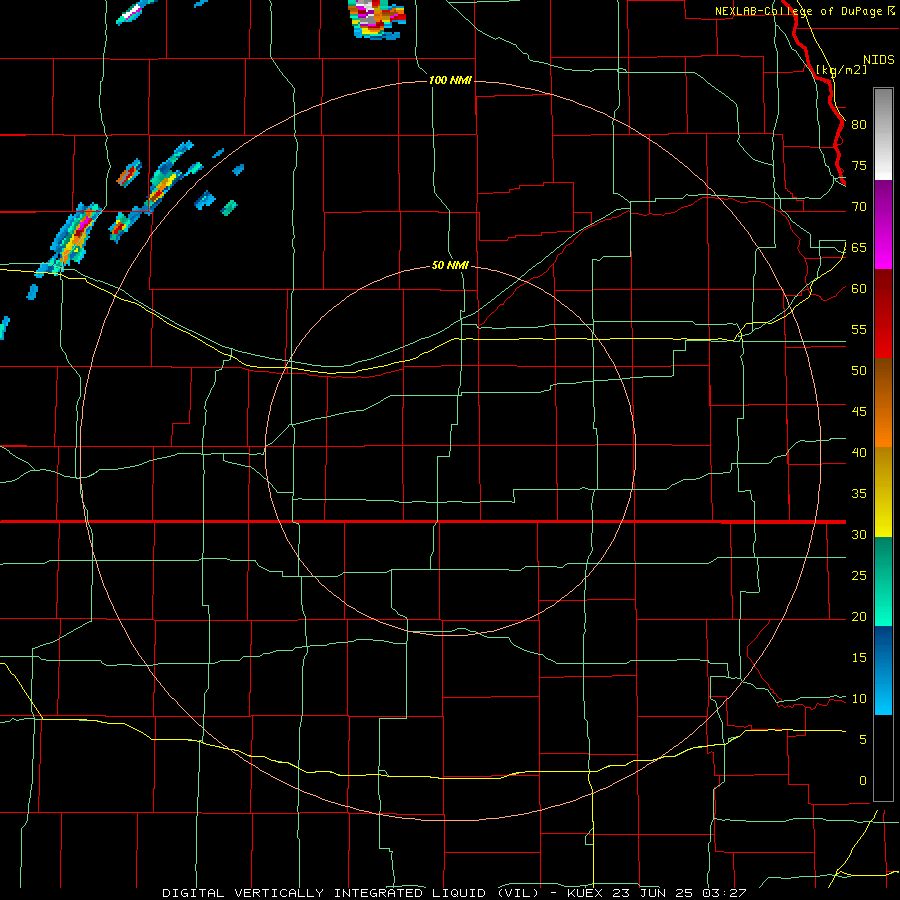This screenshot has height=900, width=900.
Task: Click the 70 value on the scale
Action: pos(859,207)
